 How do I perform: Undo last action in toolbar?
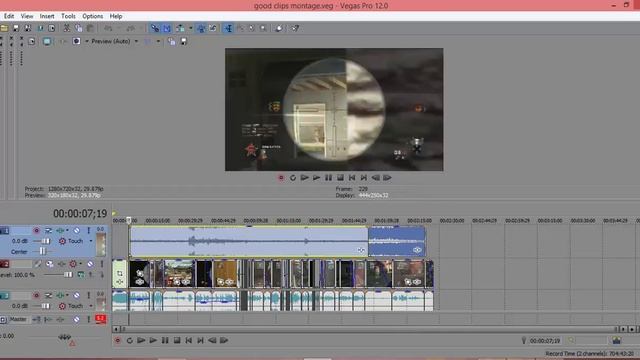coord(108,28)
